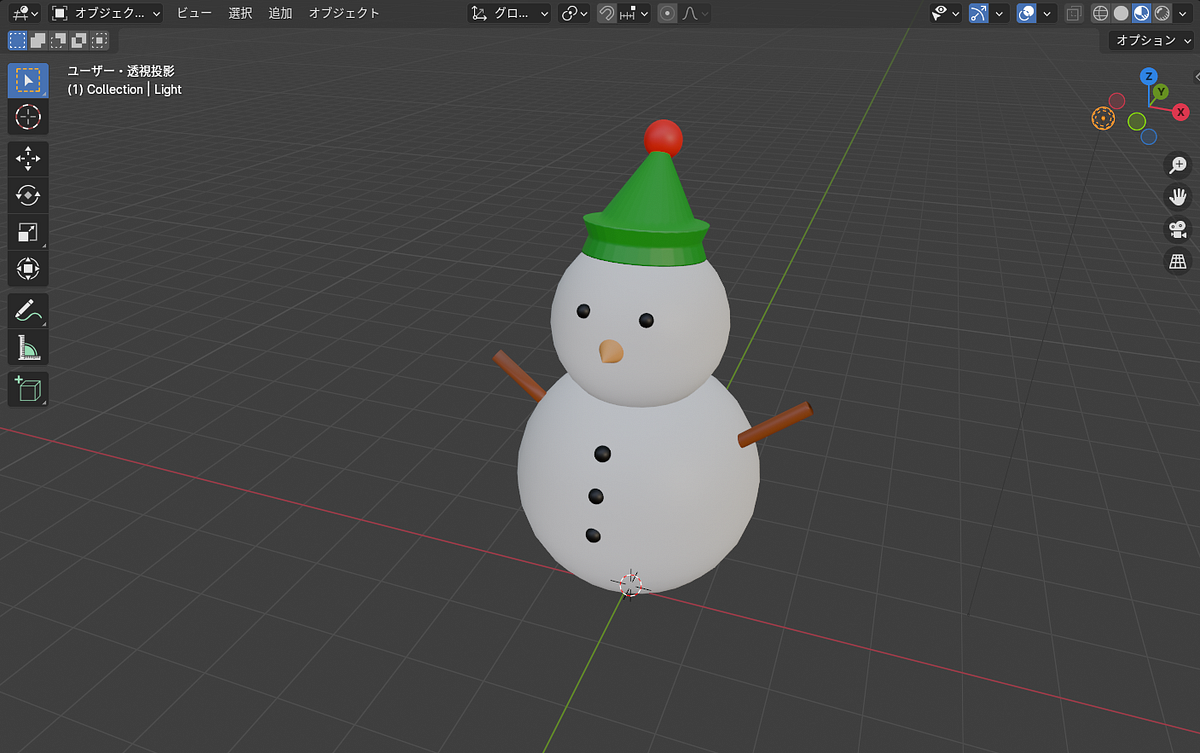Viewport: 1200px width, 753px height.
Task: Pick the Measure tool
Action: pyautogui.click(x=28, y=347)
